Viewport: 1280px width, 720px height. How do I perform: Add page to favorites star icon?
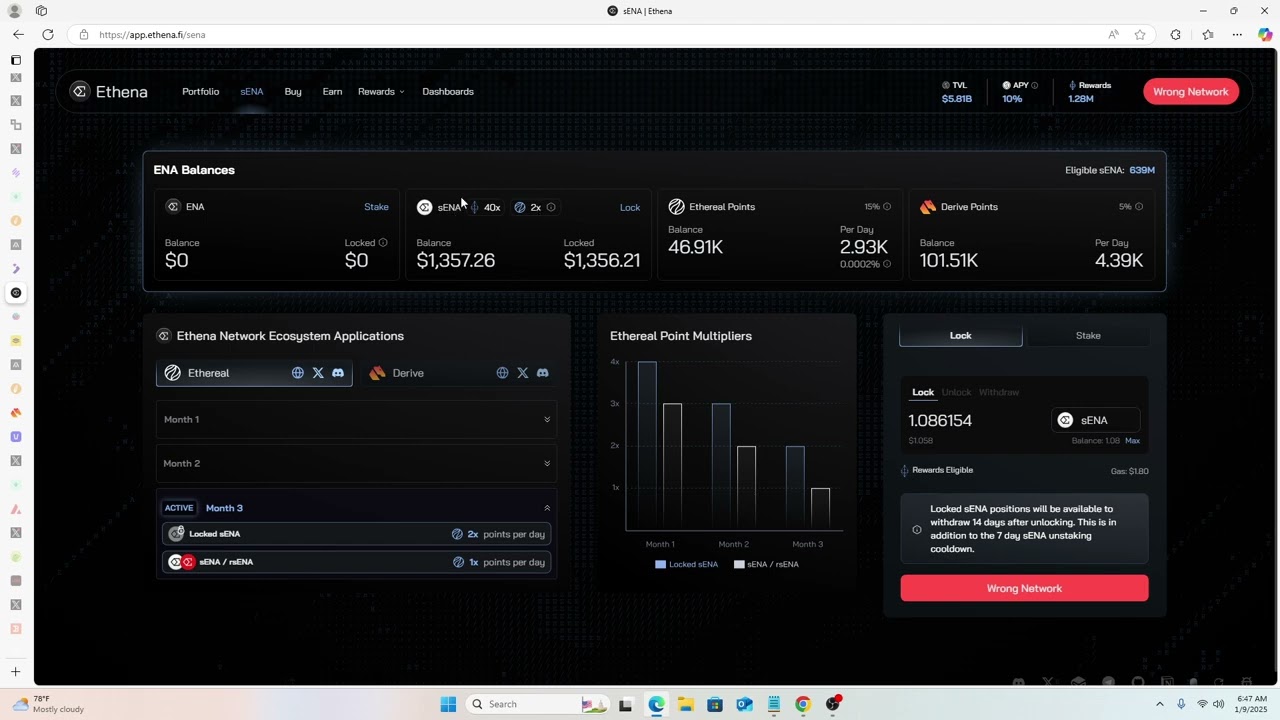pyautogui.click(x=1140, y=35)
